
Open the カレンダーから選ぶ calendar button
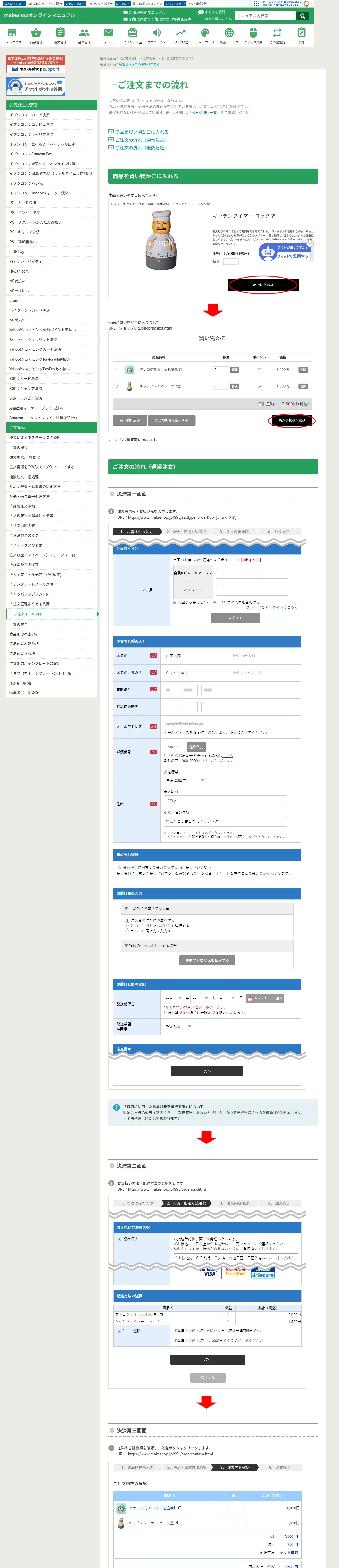tap(265, 998)
